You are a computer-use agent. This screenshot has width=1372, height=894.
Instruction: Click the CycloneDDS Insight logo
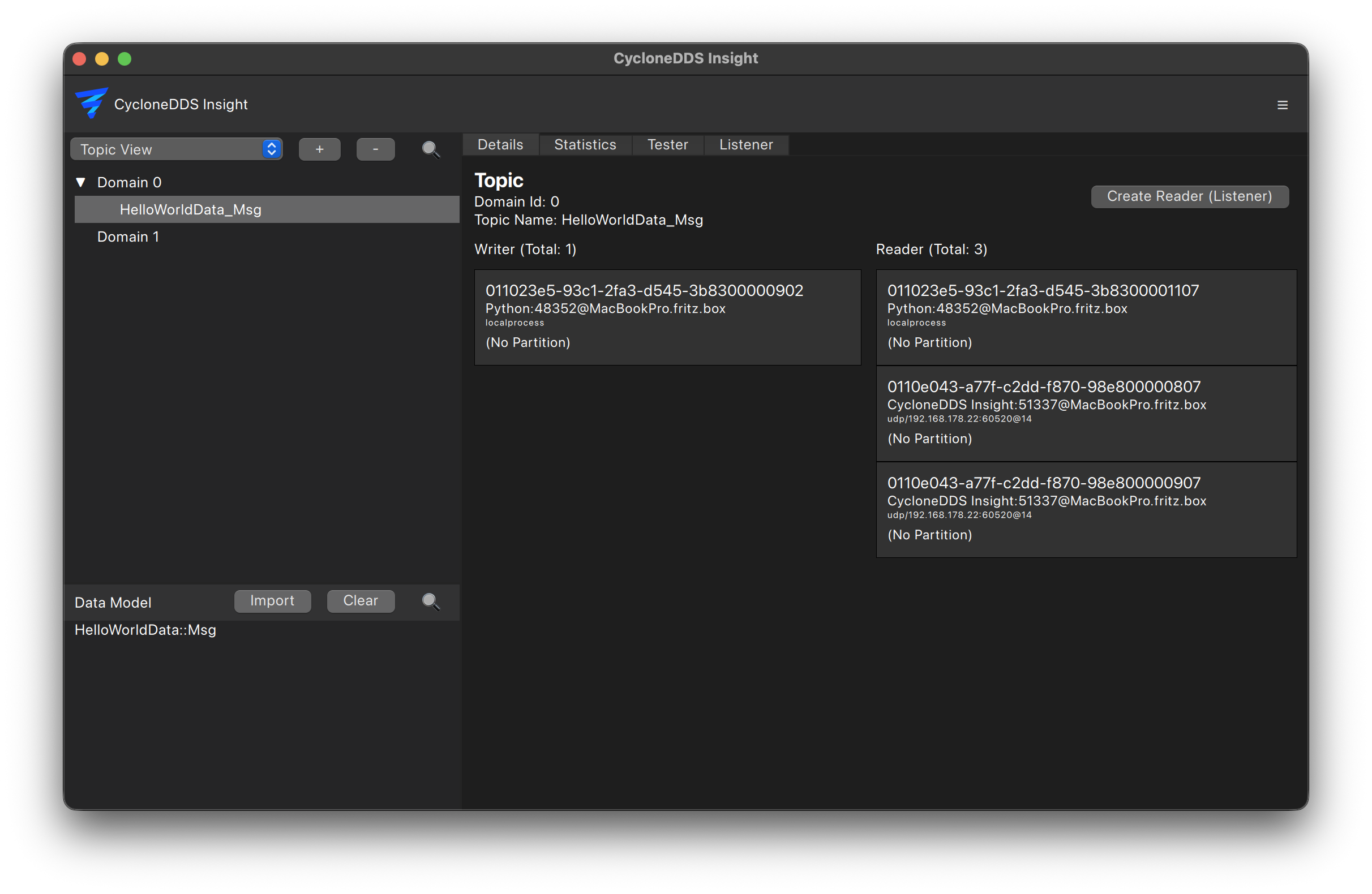click(x=92, y=103)
